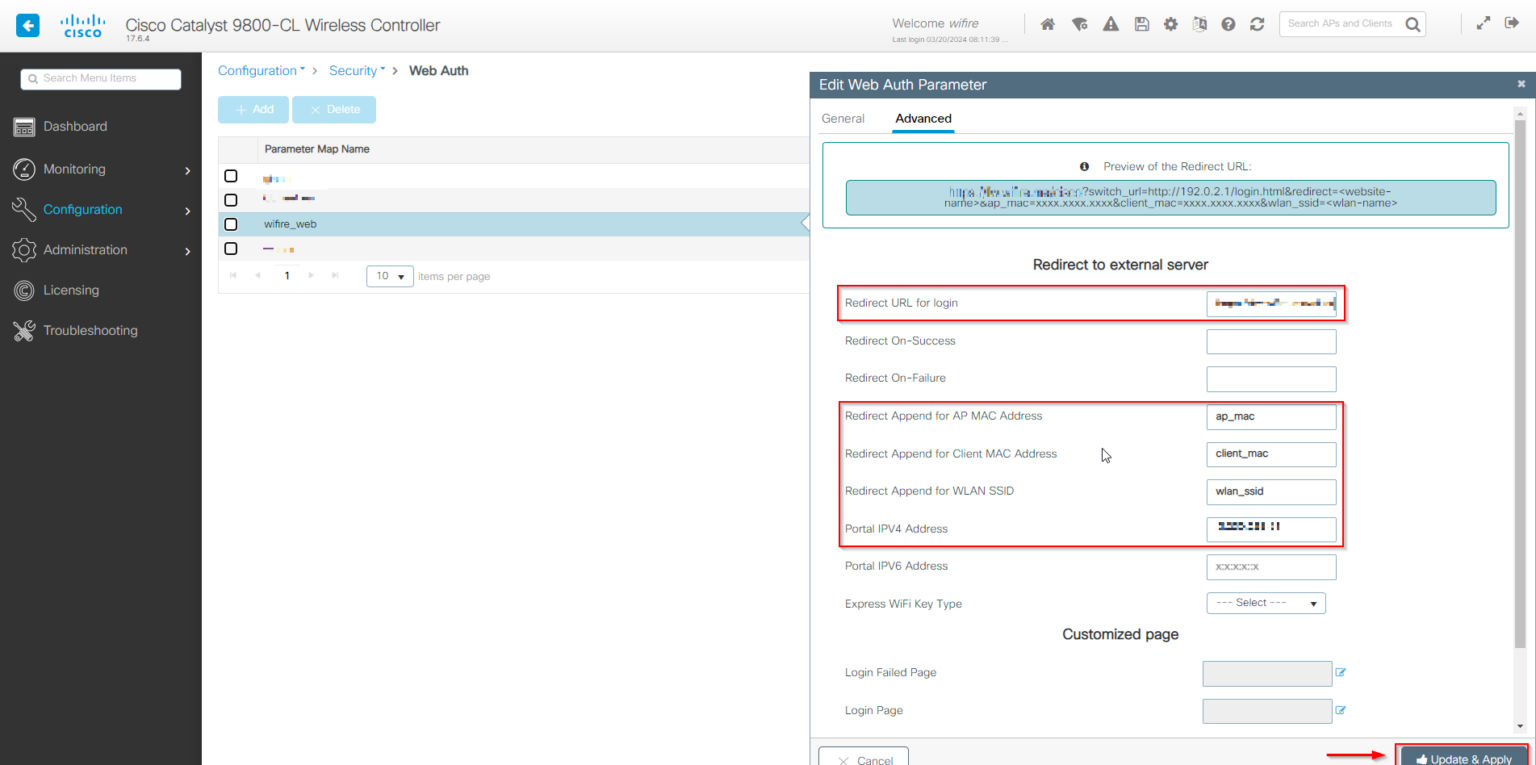
Task: Click the Home icon in the top toolbar
Action: pos(1047,22)
